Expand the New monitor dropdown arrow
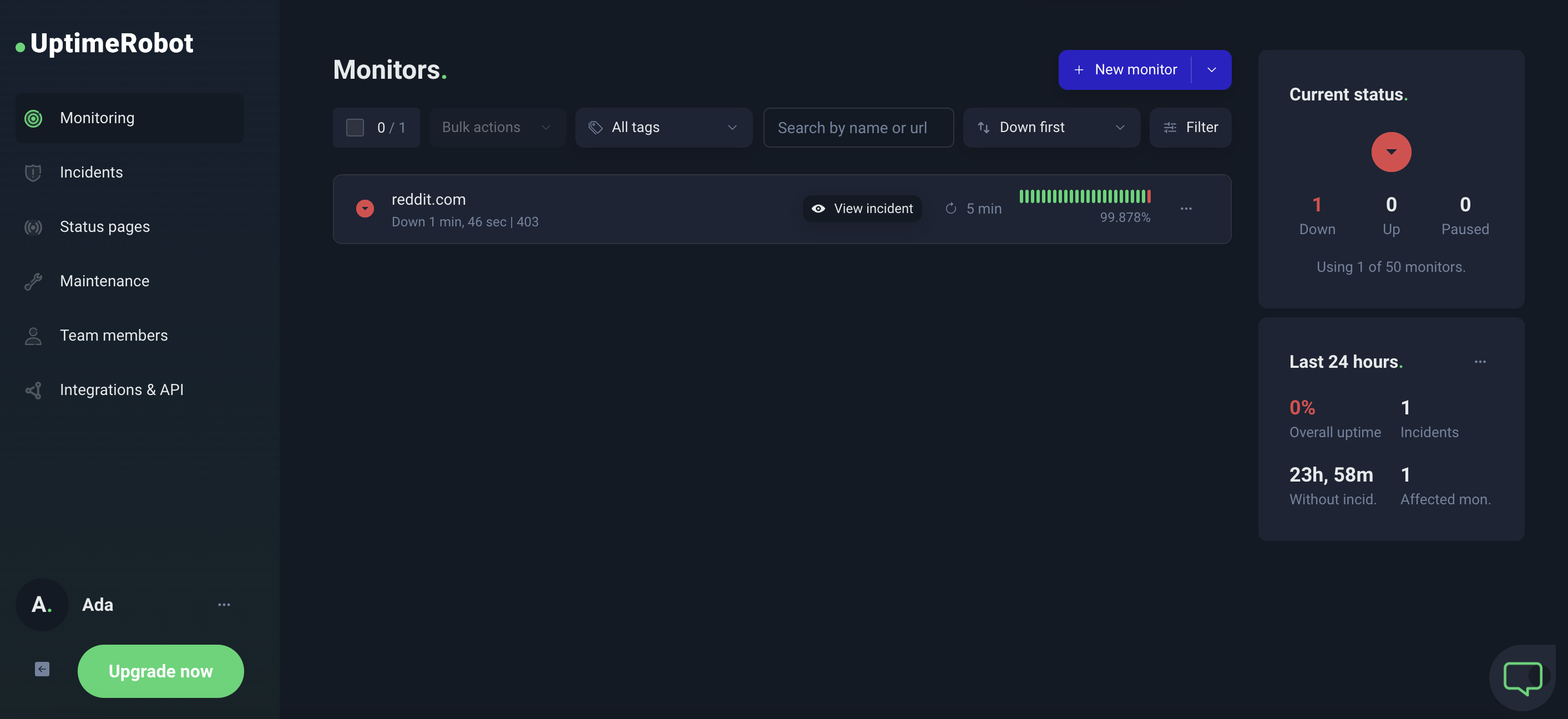The height and width of the screenshot is (719, 1568). pos(1211,70)
